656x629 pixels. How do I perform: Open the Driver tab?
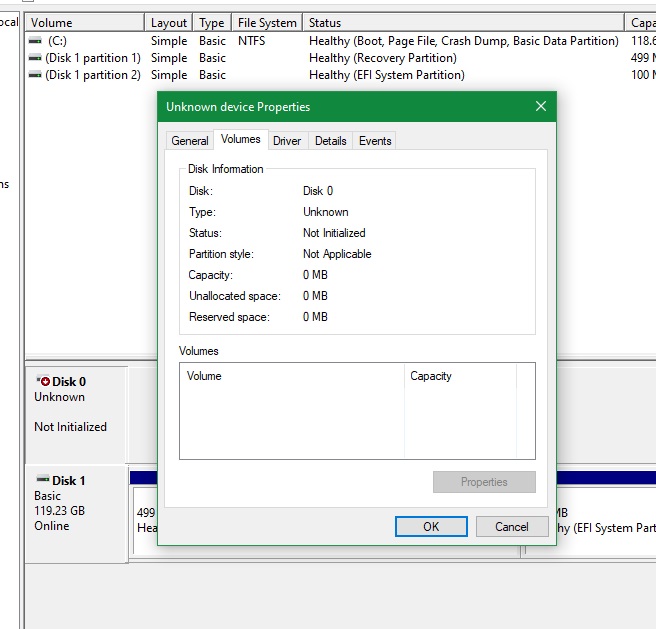(287, 141)
